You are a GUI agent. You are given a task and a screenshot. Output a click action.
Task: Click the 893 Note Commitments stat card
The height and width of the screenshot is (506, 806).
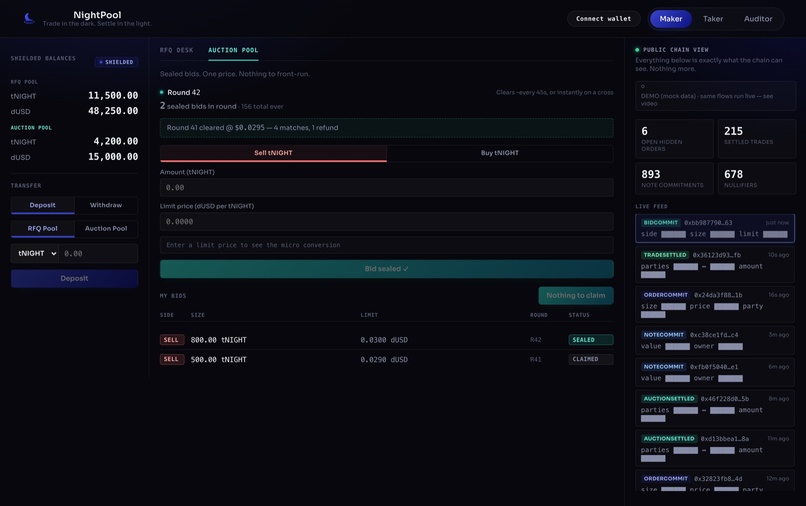click(674, 178)
